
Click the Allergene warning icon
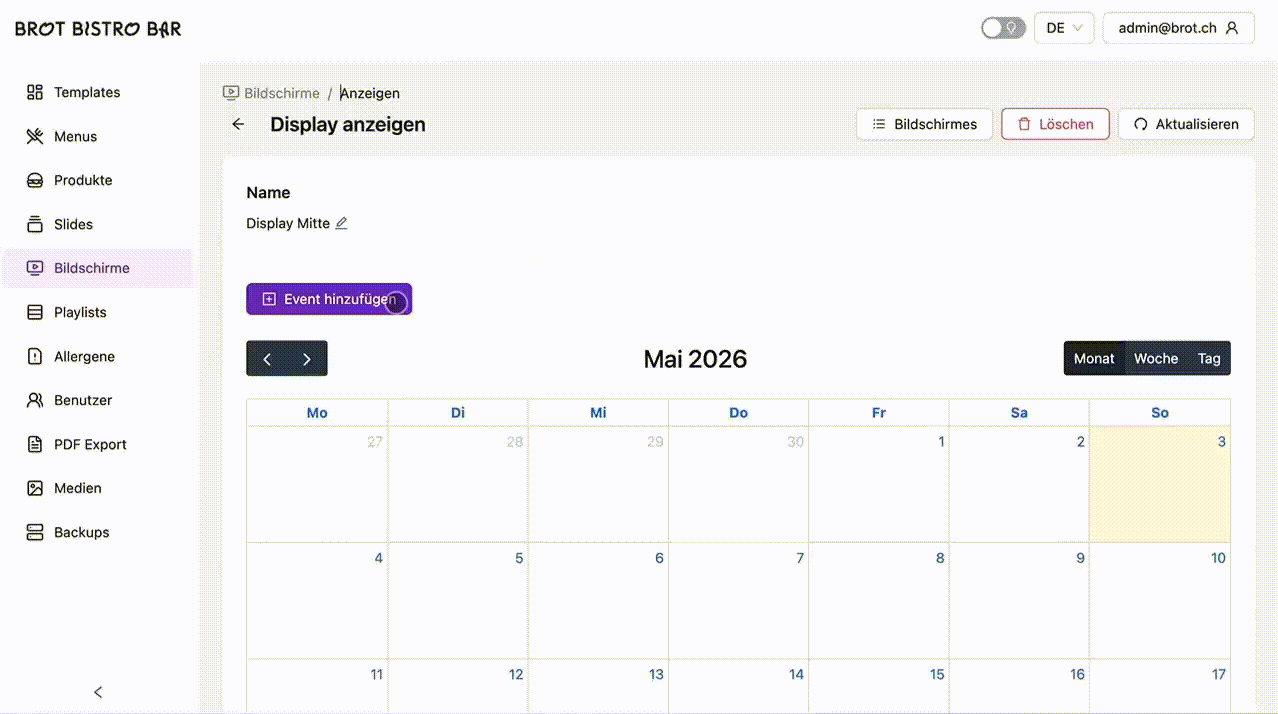tap(35, 356)
